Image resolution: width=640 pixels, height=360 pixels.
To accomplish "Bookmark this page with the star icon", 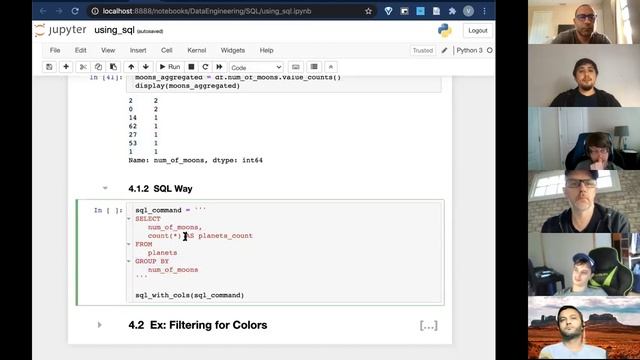I will click(369, 11).
